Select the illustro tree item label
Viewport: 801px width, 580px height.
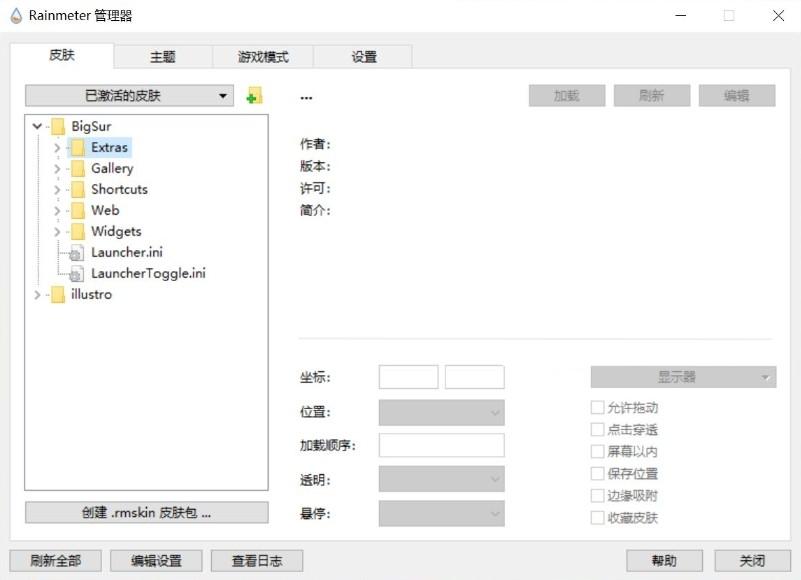(91, 294)
